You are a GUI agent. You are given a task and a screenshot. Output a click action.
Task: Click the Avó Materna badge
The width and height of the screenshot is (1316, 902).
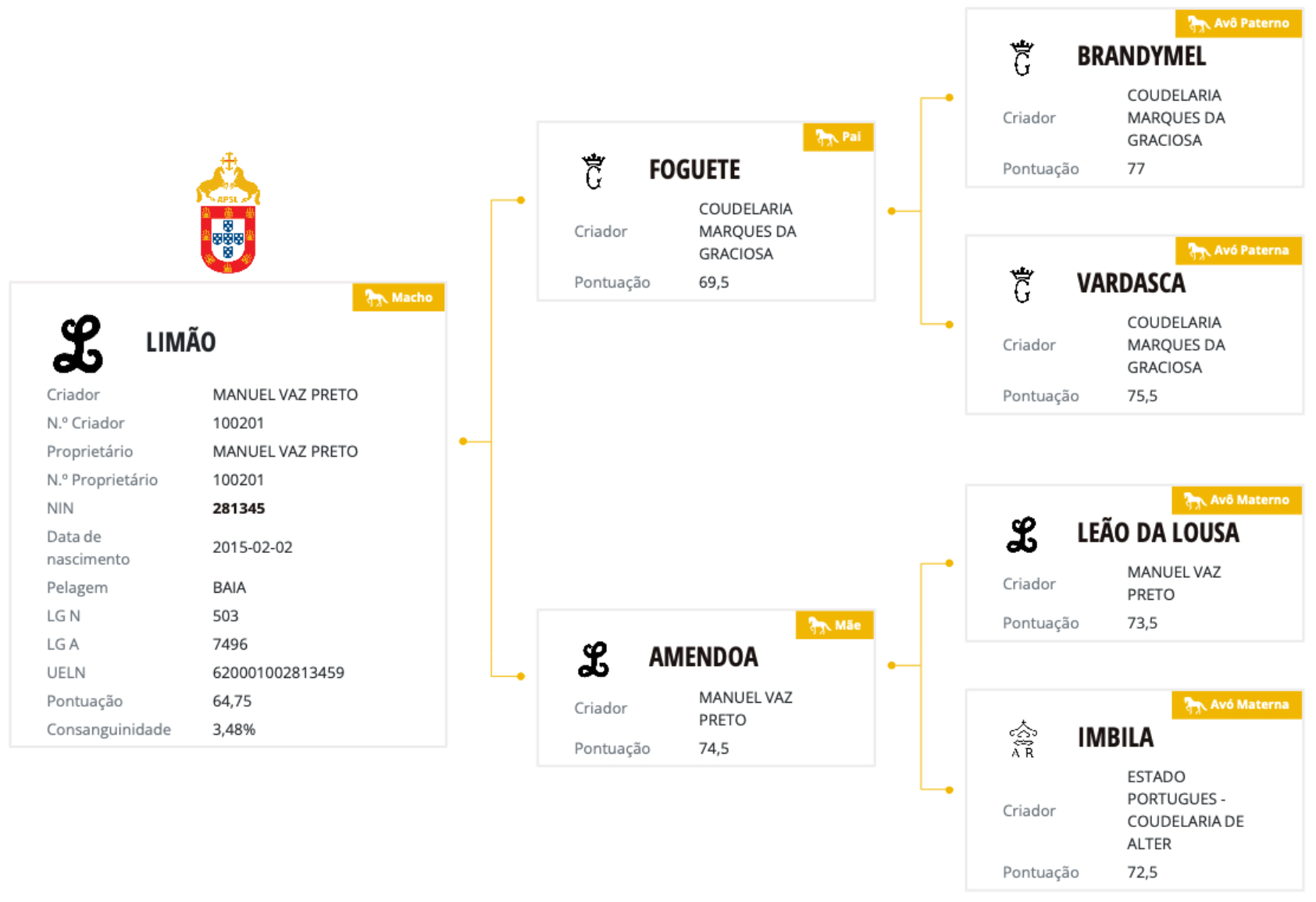(1236, 704)
